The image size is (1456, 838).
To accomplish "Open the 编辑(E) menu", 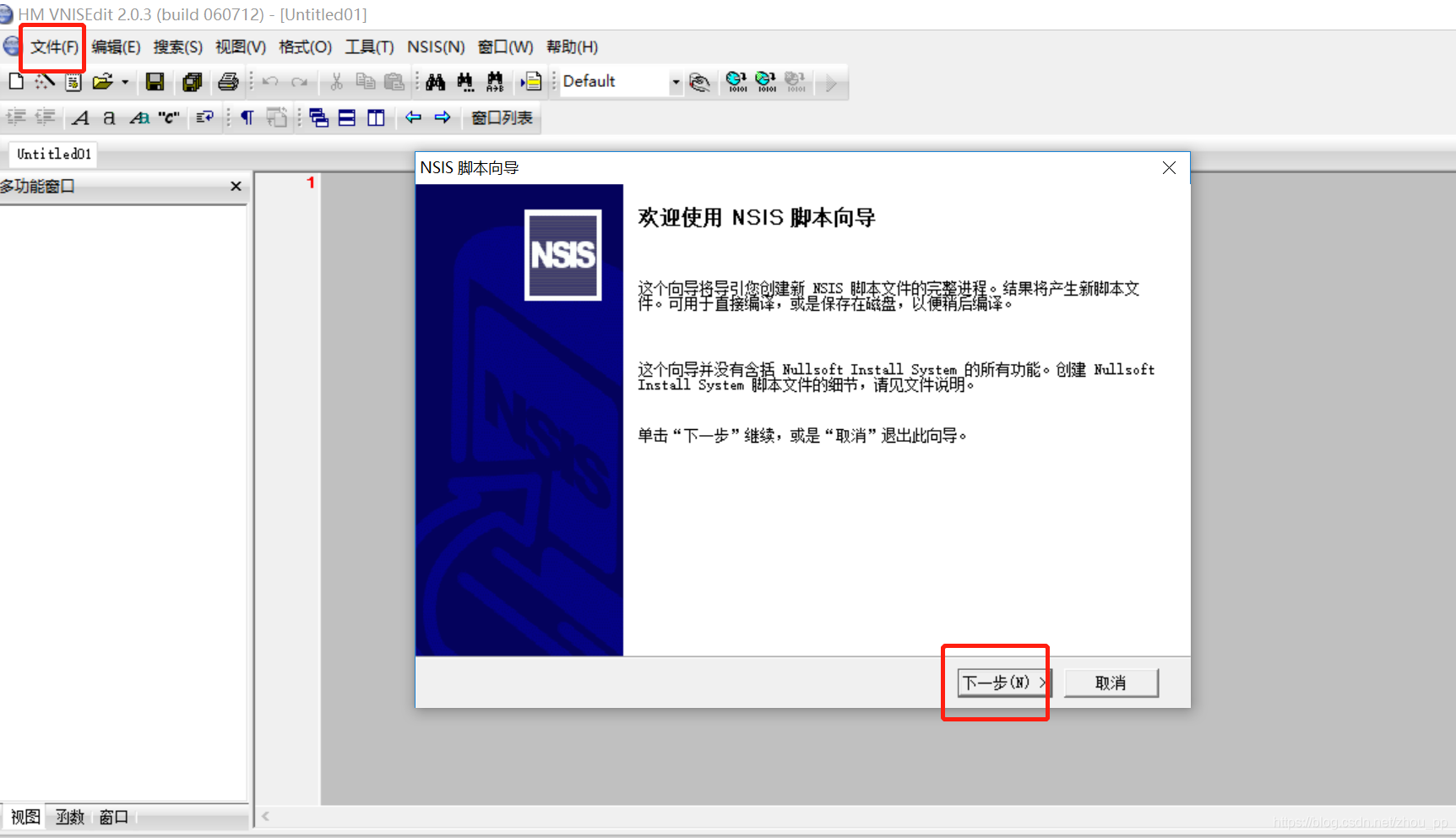I will click(x=116, y=47).
